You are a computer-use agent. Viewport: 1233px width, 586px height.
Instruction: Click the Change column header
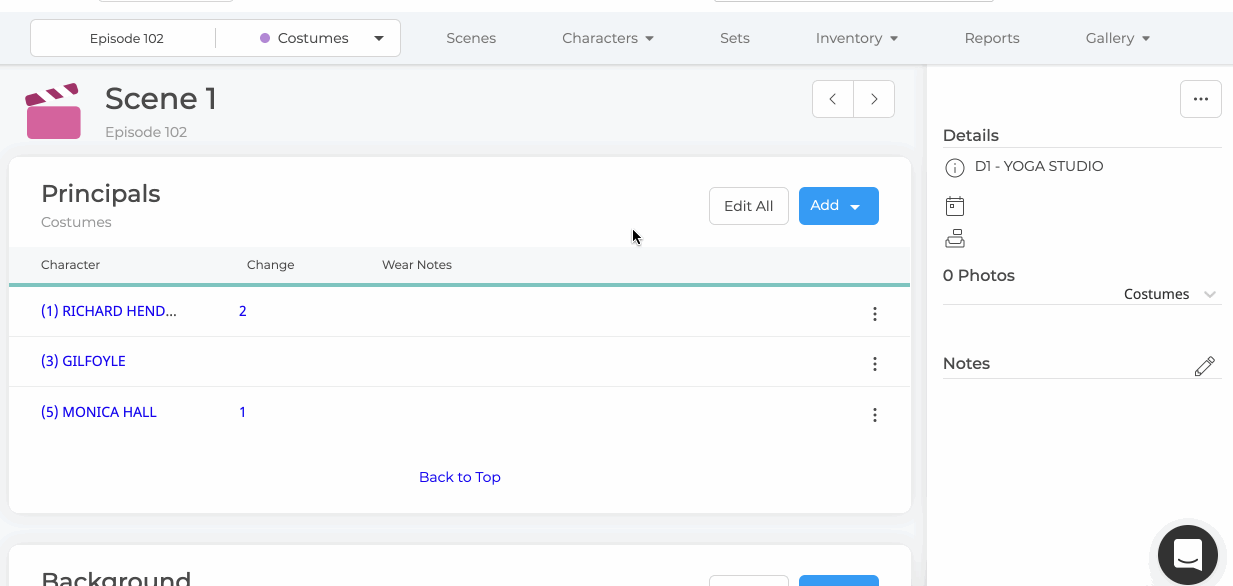[271, 265]
